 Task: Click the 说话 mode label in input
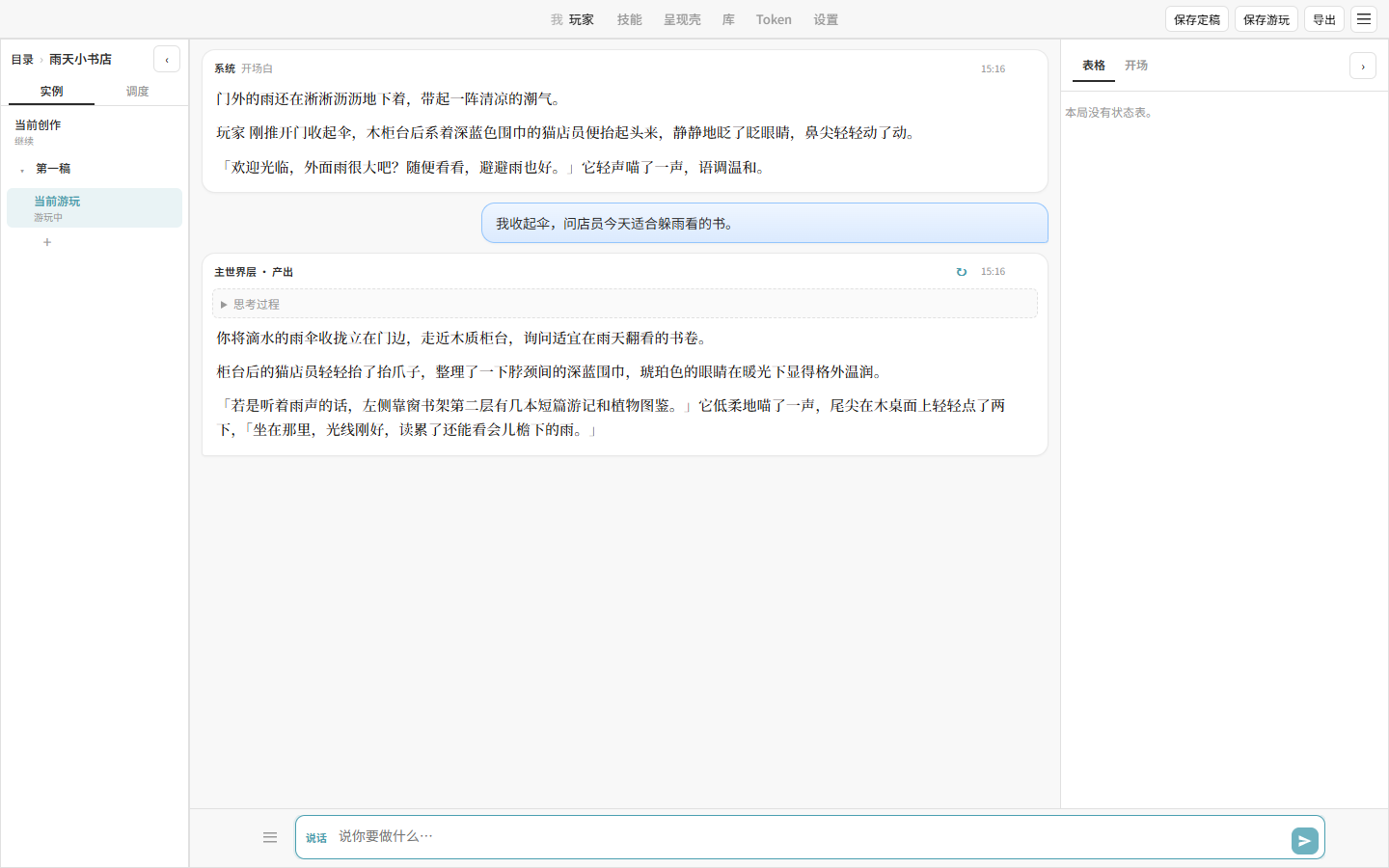[x=316, y=838]
